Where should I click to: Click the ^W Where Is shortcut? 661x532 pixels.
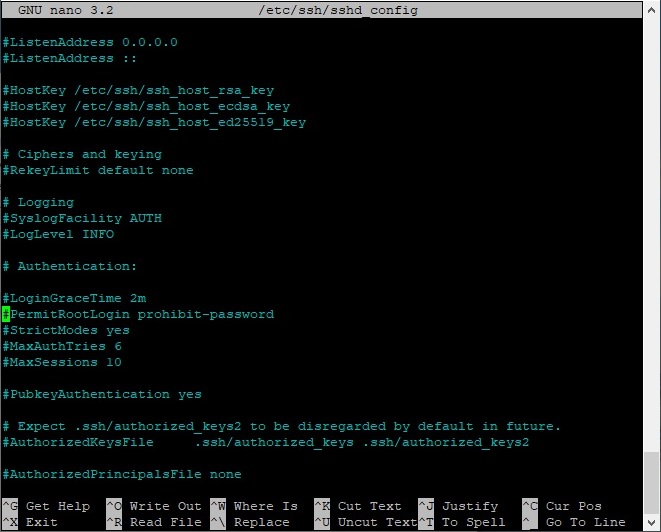click(x=254, y=506)
